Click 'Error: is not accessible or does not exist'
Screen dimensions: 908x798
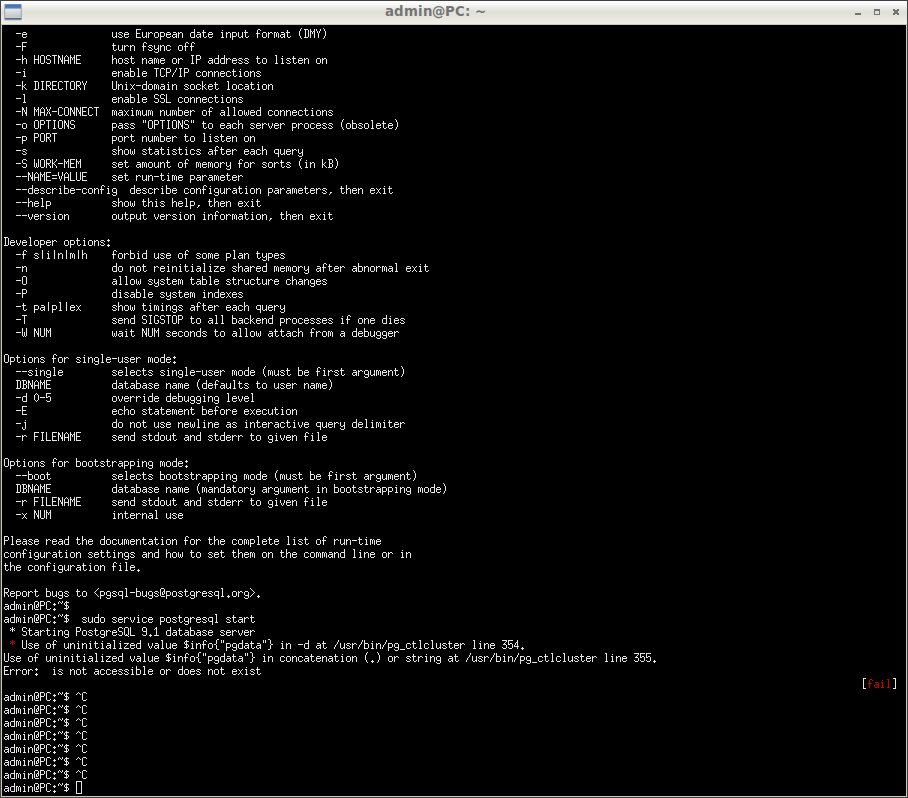(x=132, y=671)
